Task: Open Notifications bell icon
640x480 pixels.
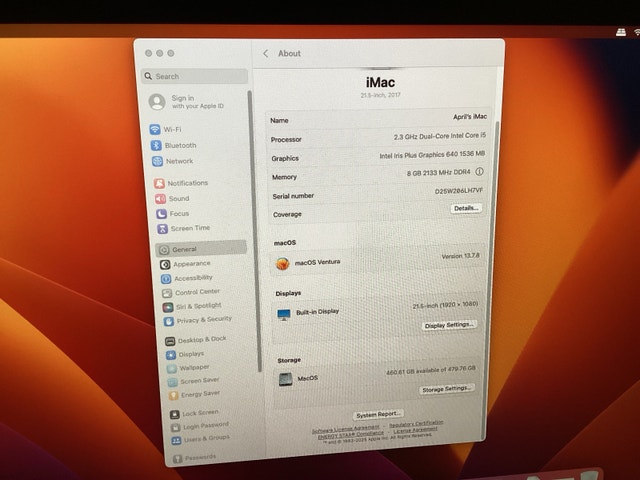Action: tap(159, 183)
